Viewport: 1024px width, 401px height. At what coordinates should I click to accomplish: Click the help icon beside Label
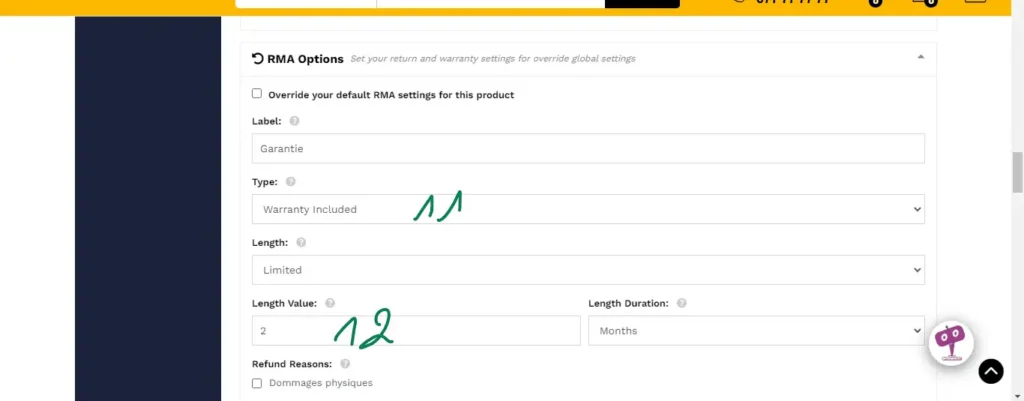[x=294, y=121]
